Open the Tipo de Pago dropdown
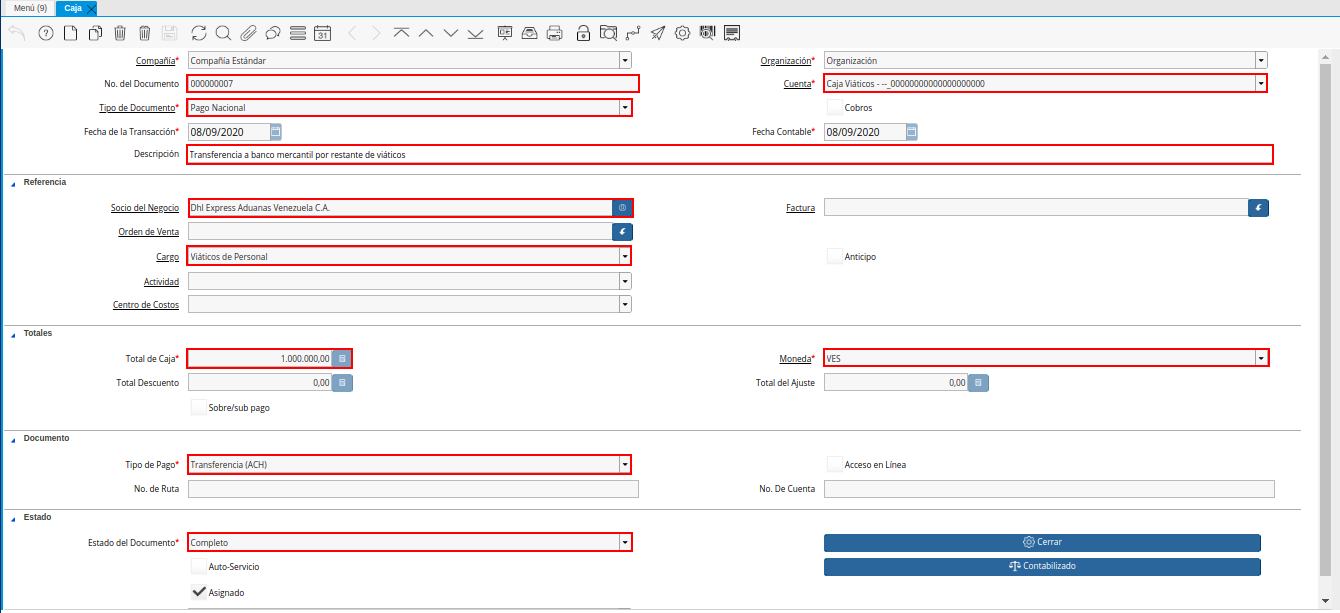 coord(625,464)
